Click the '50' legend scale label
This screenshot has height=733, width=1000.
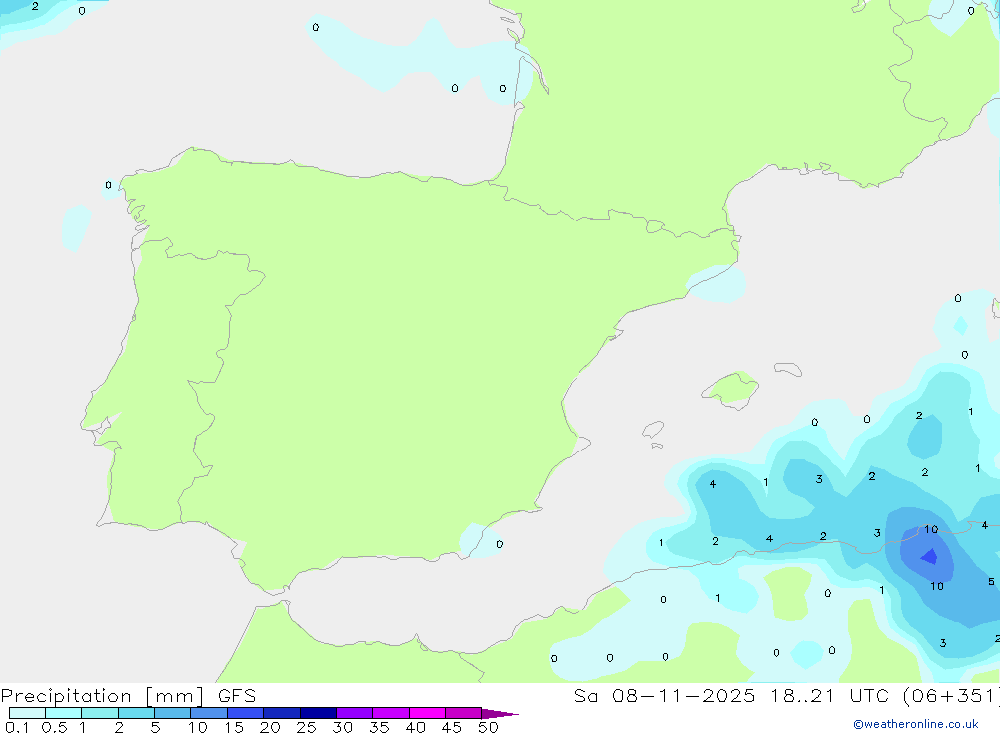coord(488,727)
